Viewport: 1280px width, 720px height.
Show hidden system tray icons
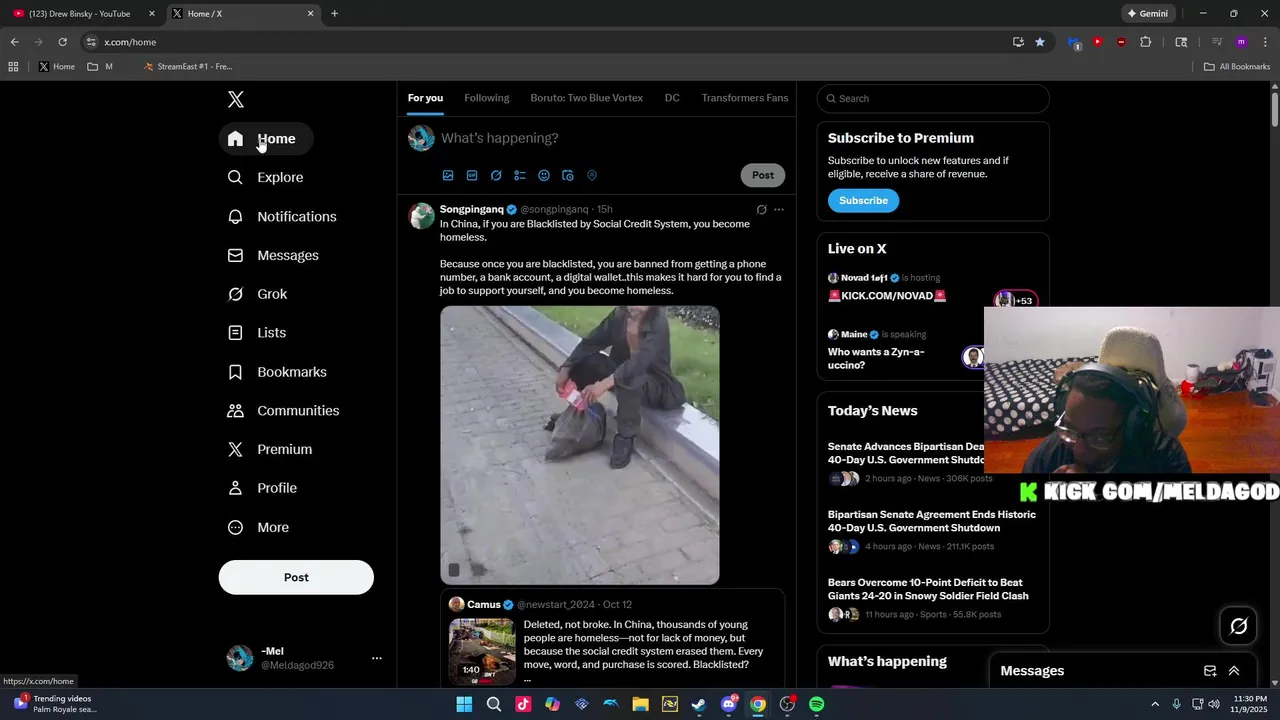[1155, 704]
